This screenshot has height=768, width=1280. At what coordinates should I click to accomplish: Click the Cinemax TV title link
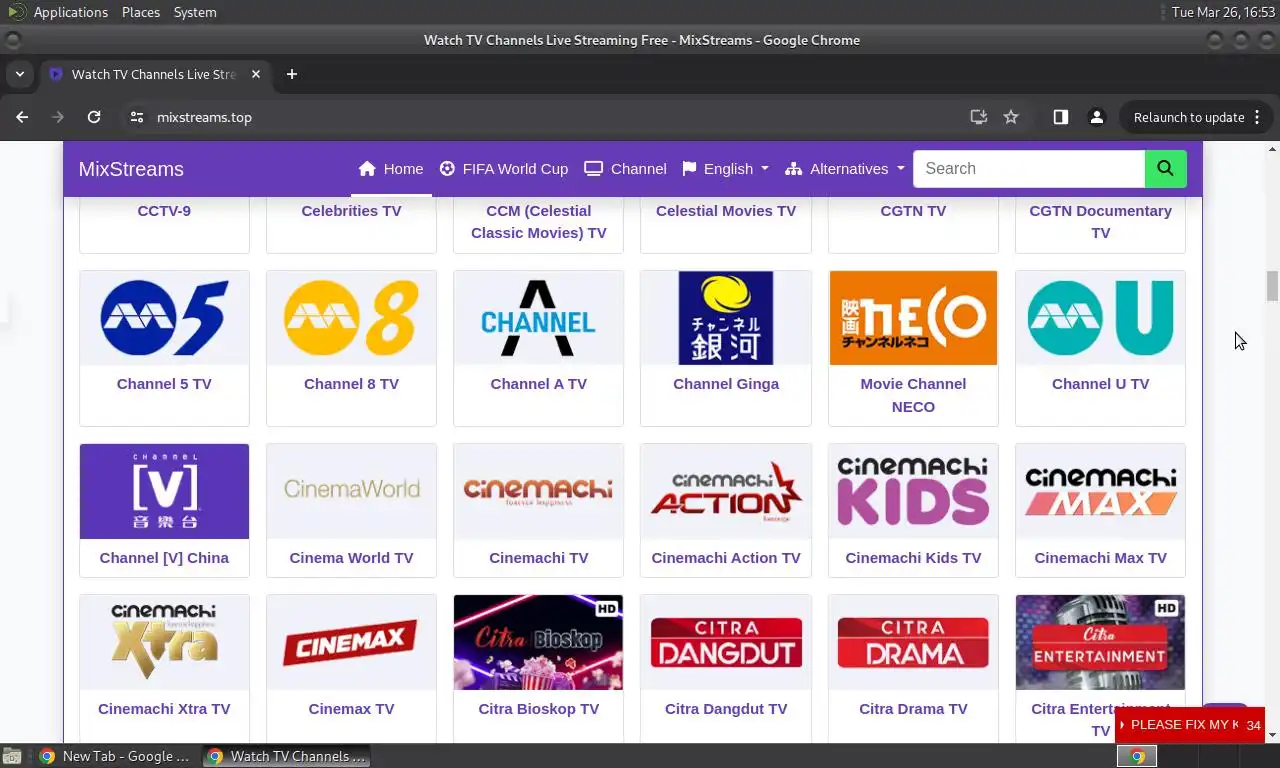351,709
